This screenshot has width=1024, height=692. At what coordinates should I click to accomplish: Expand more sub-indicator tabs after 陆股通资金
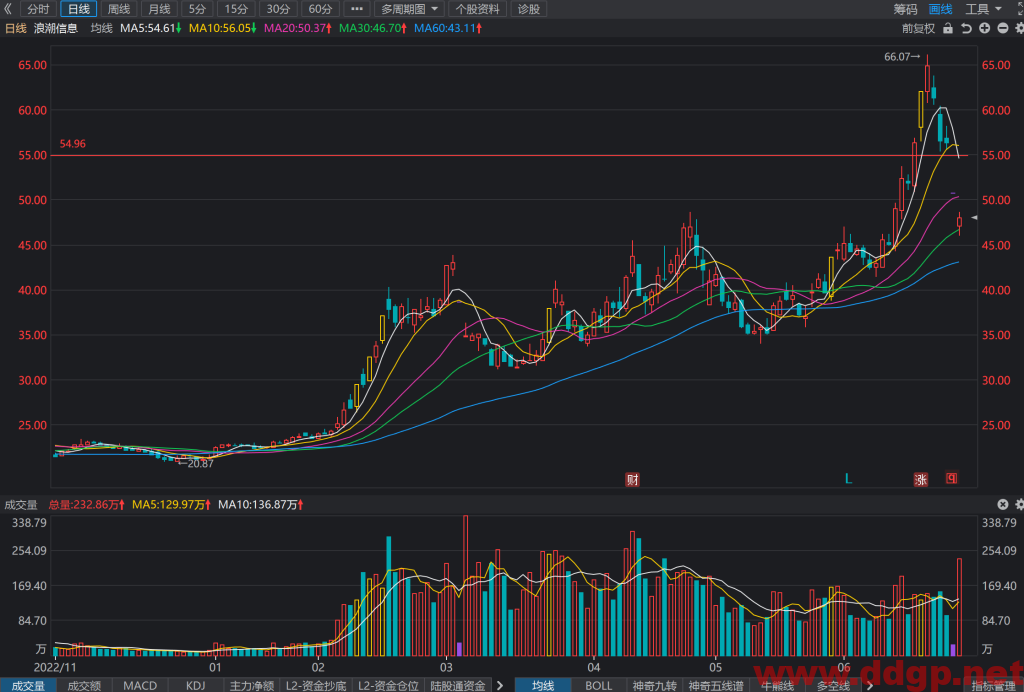(x=500, y=685)
